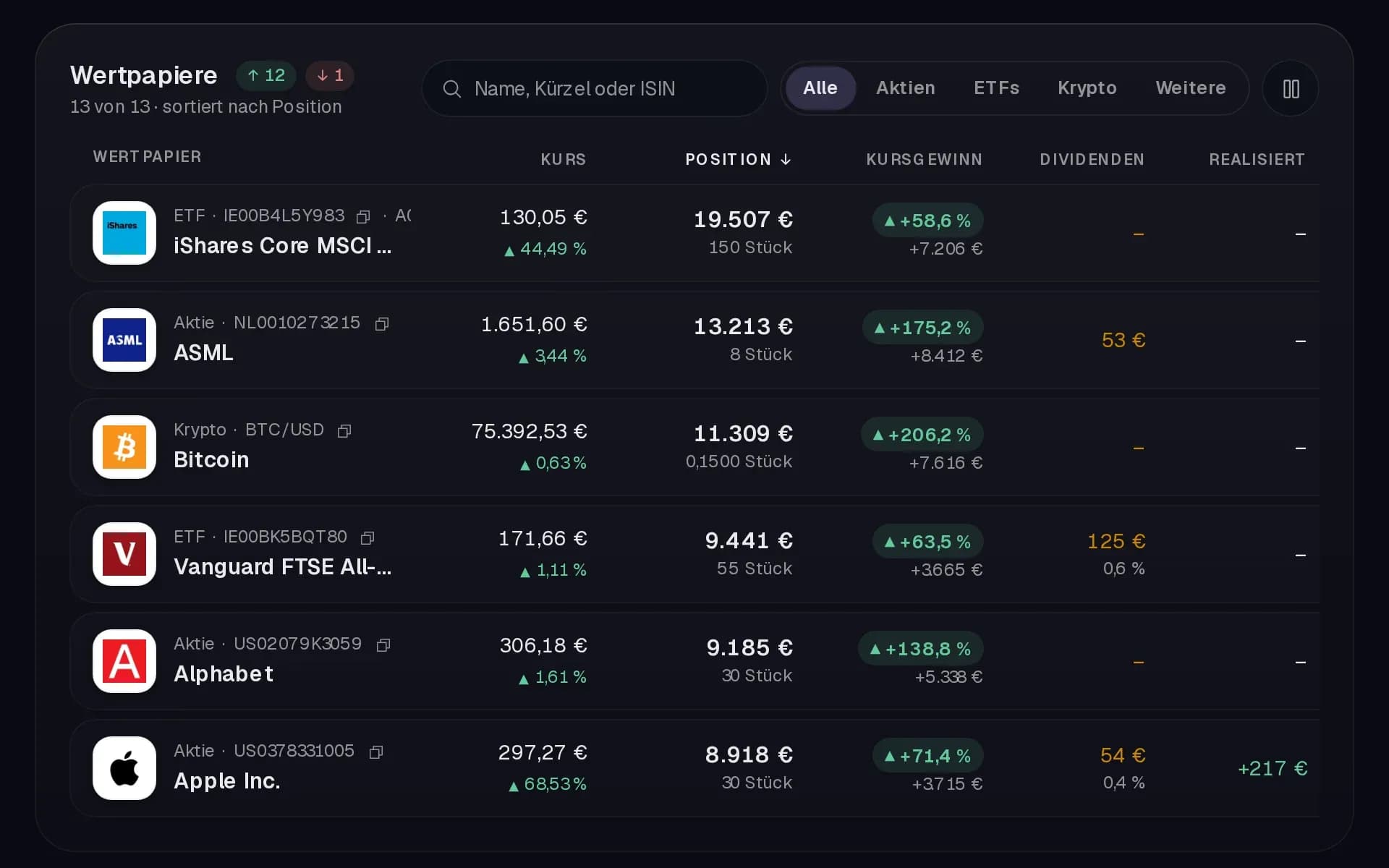Viewport: 1389px width, 868px height.
Task: Click the +206,2 % gain badge
Action: click(922, 435)
